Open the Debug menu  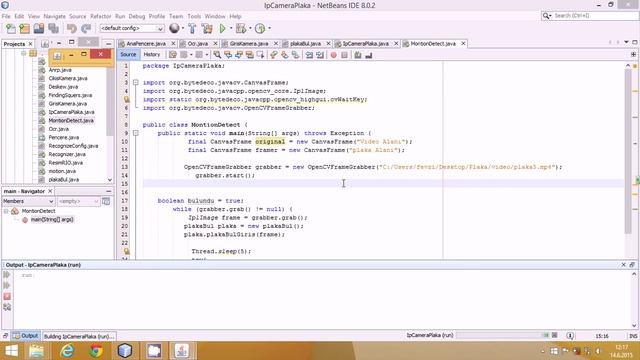137,16
